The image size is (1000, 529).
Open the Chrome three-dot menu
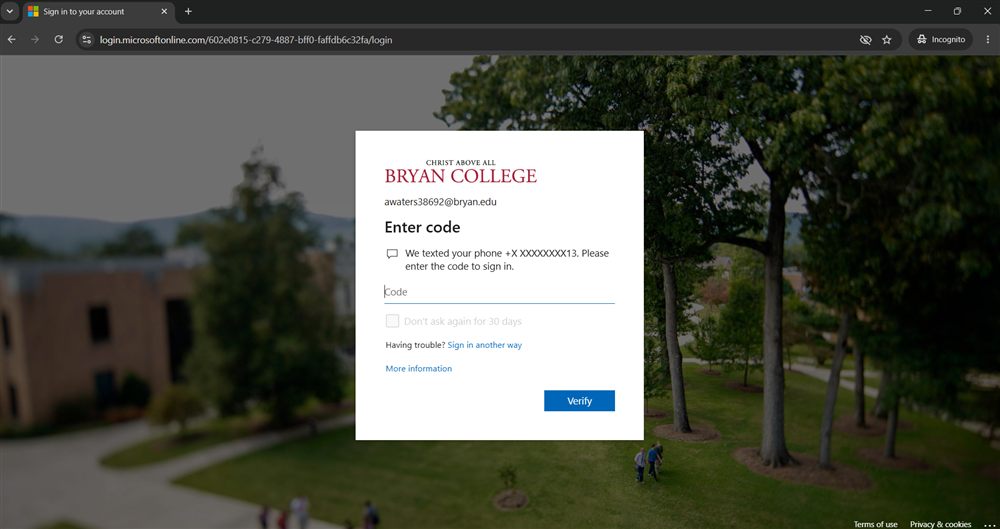tap(988, 40)
